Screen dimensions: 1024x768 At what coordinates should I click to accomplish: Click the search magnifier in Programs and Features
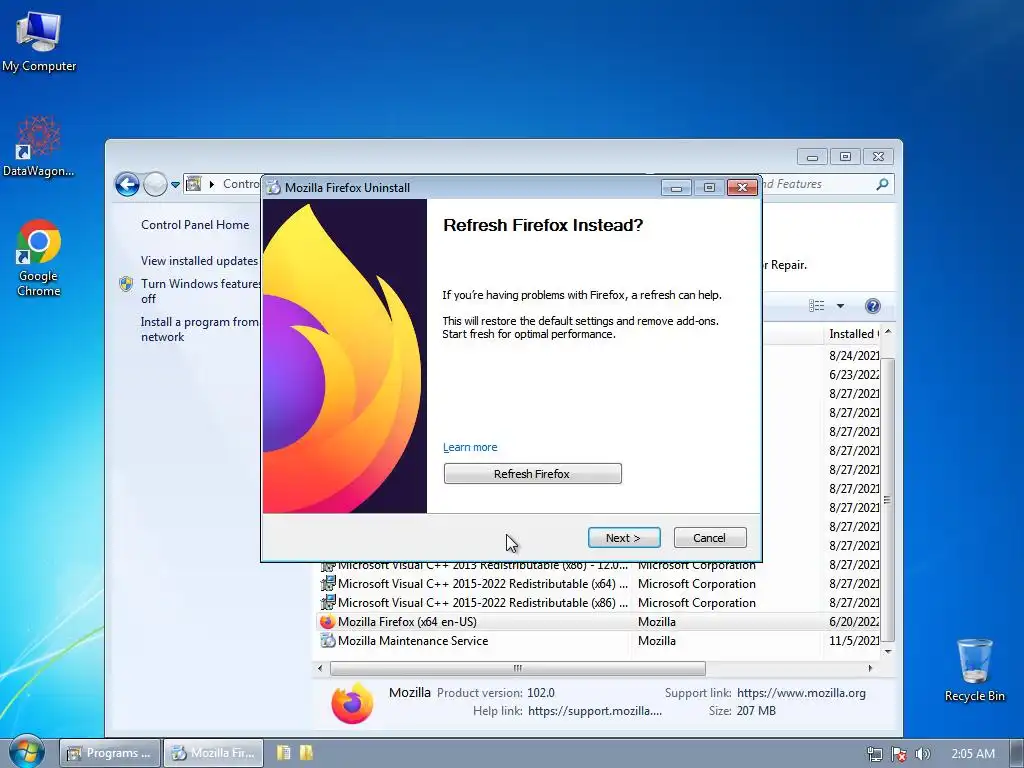click(882, 184)
